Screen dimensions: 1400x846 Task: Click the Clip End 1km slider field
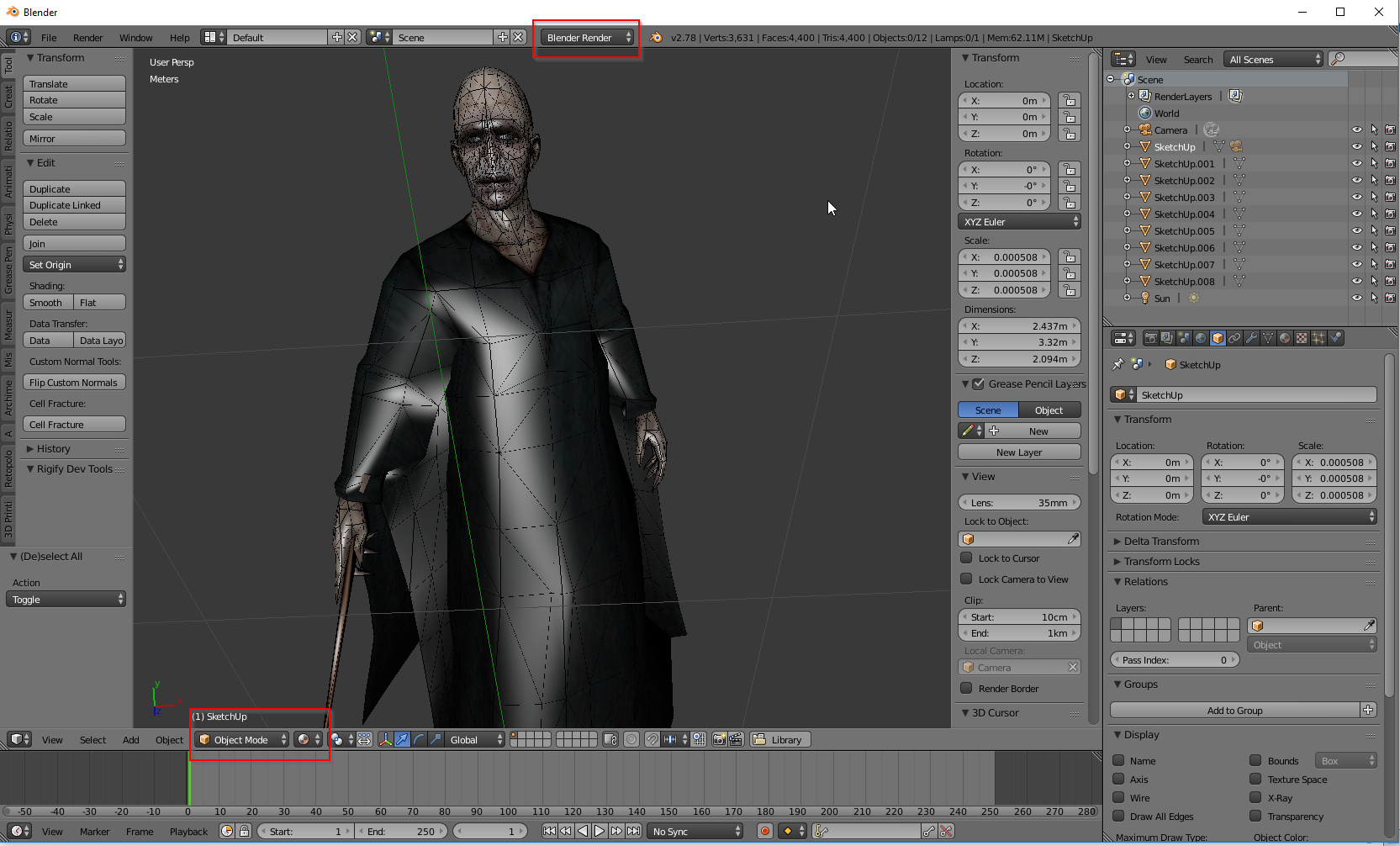pyautogui.click(x=1019, y=632)
